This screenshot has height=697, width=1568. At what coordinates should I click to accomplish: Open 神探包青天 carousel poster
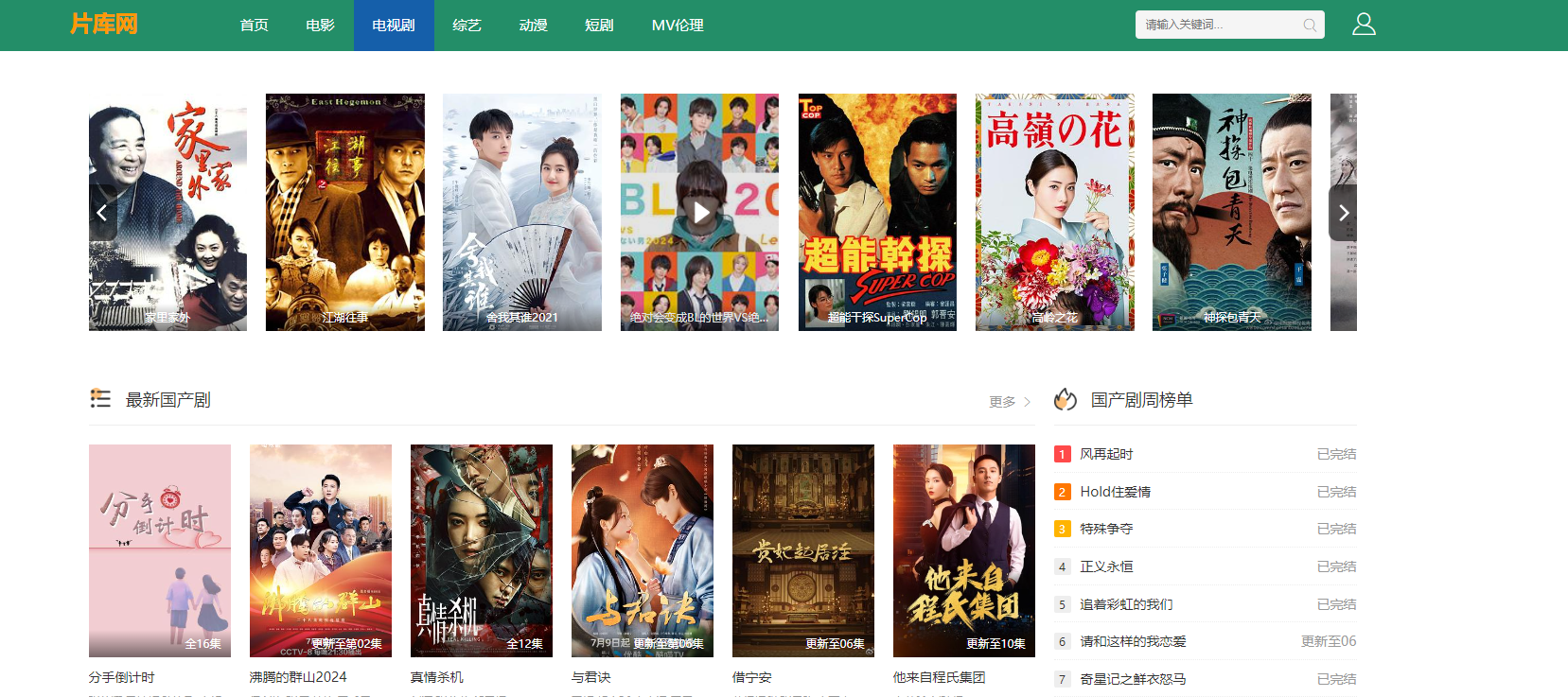1232,212
